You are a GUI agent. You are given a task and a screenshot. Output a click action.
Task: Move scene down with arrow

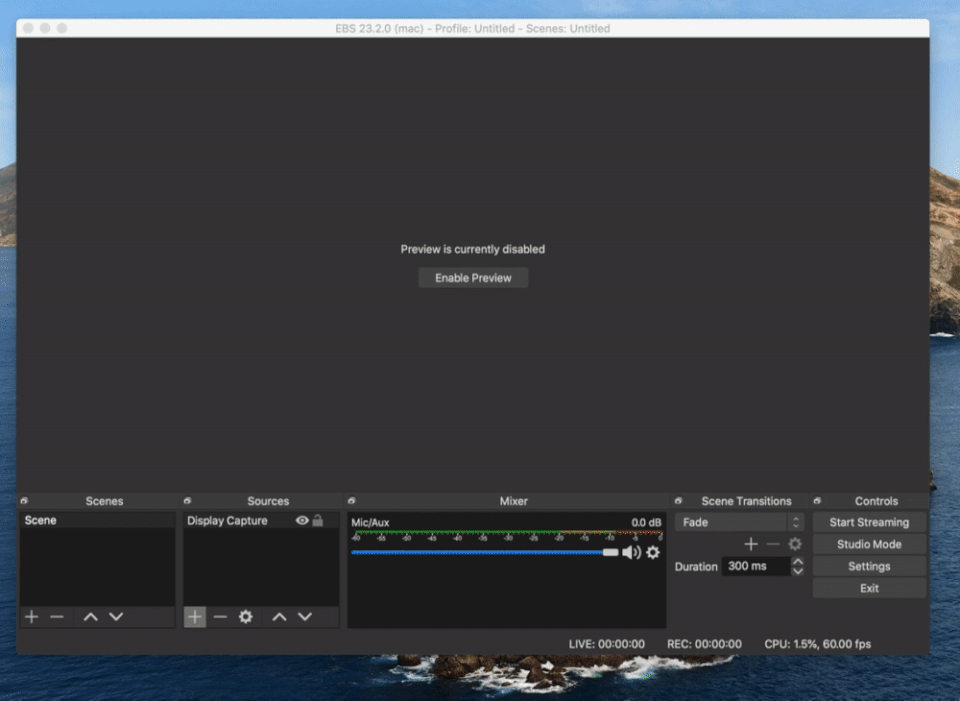tap(116, 617)
